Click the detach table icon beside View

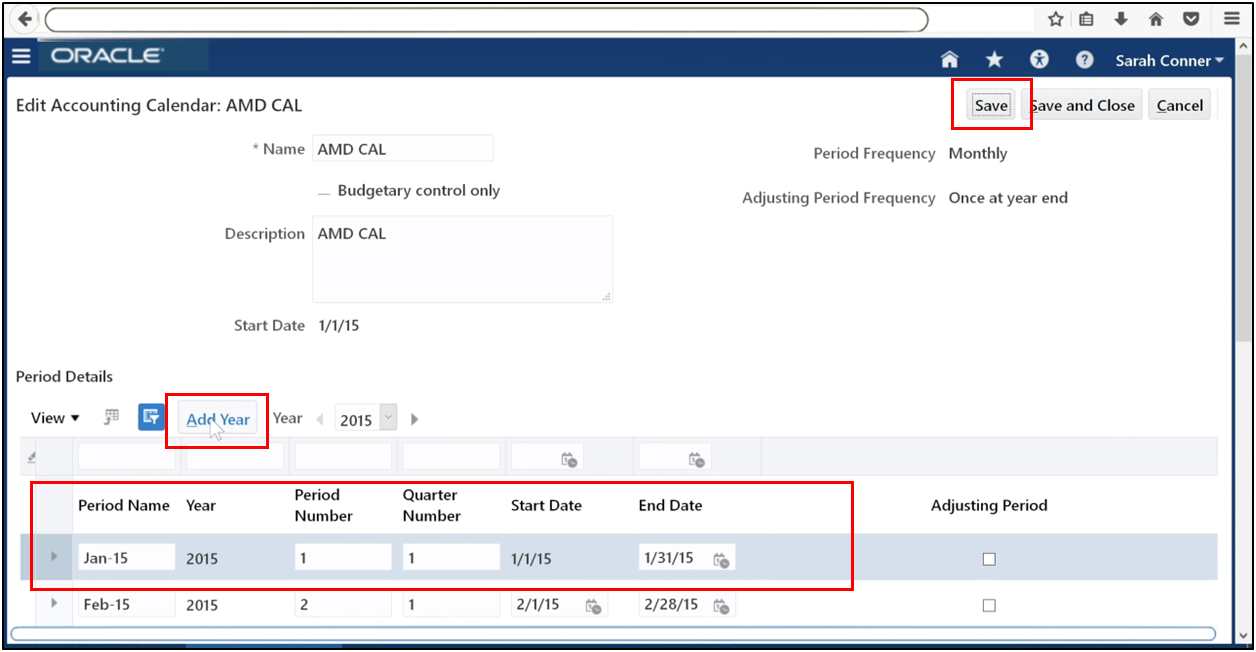click(x=111, y=416)
